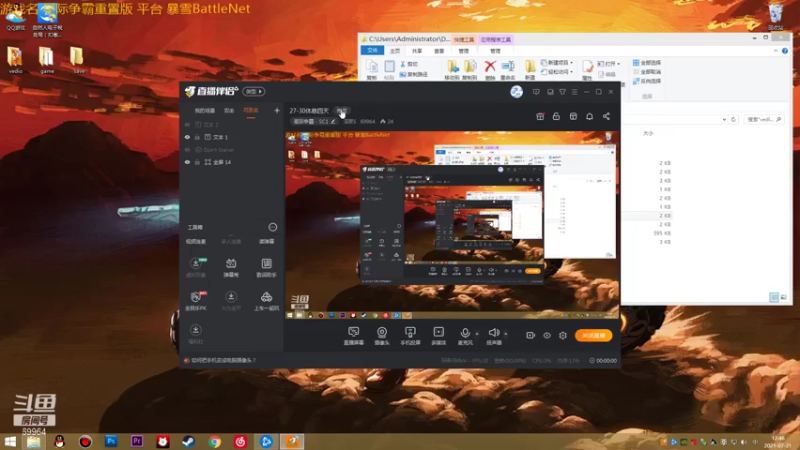Open 歌词助手 lyrics helper tool
Image resolution: width=800 pixels, height=450 pixels.
(x=266, y=267)
